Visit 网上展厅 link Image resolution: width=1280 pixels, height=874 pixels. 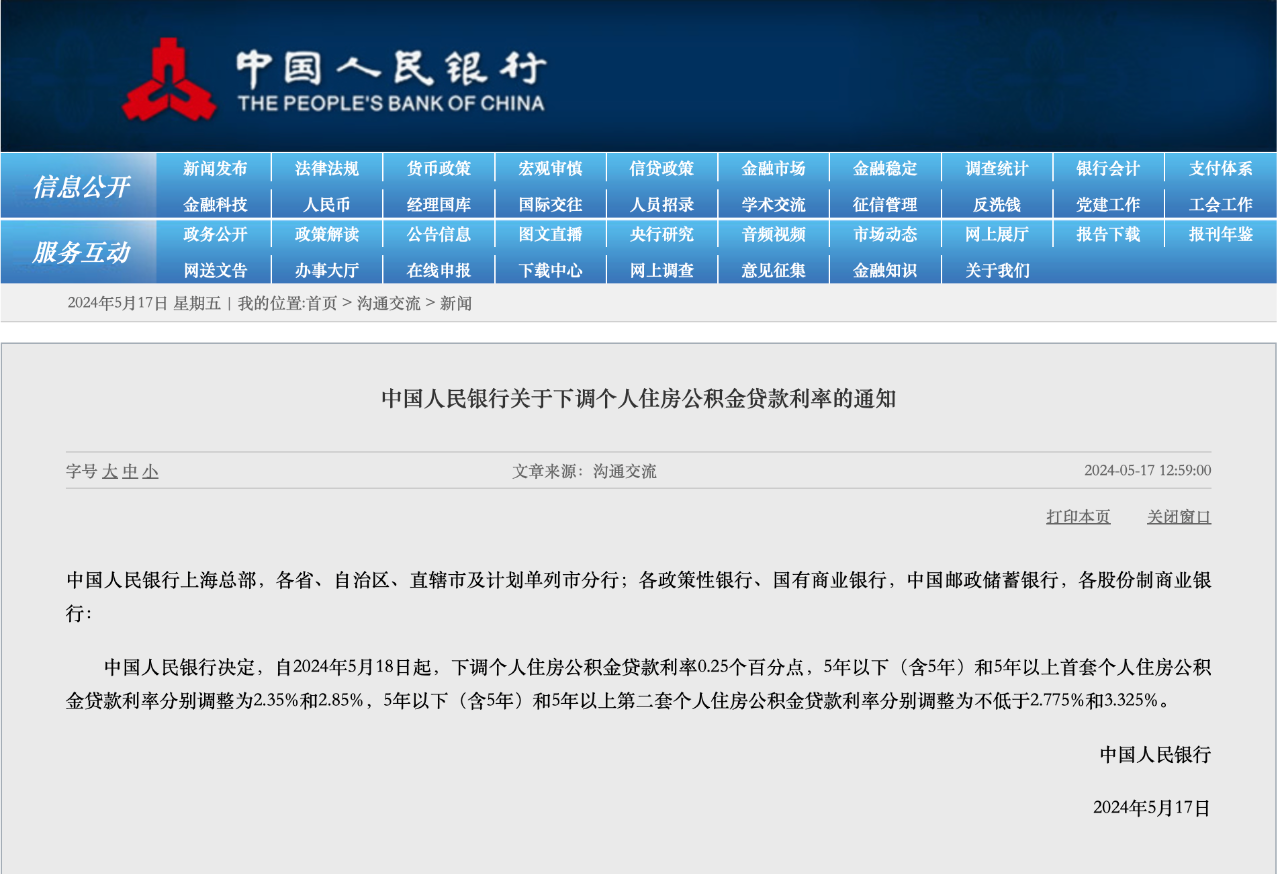pos(997,235)
